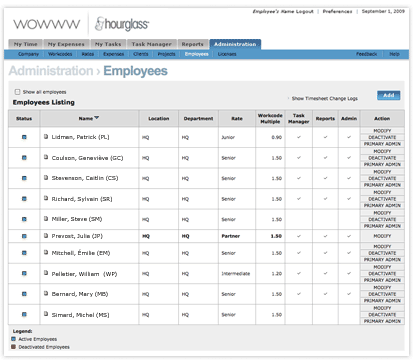
Task: Enable the Show all employees checkbox
Action: click(x=17, y=92)
